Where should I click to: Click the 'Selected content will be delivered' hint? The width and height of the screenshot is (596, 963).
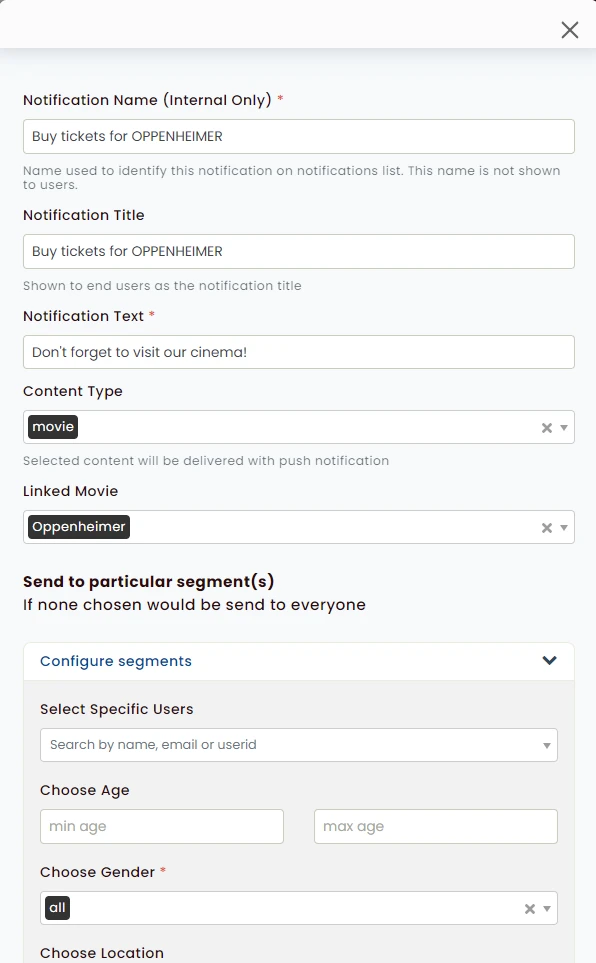206,461
